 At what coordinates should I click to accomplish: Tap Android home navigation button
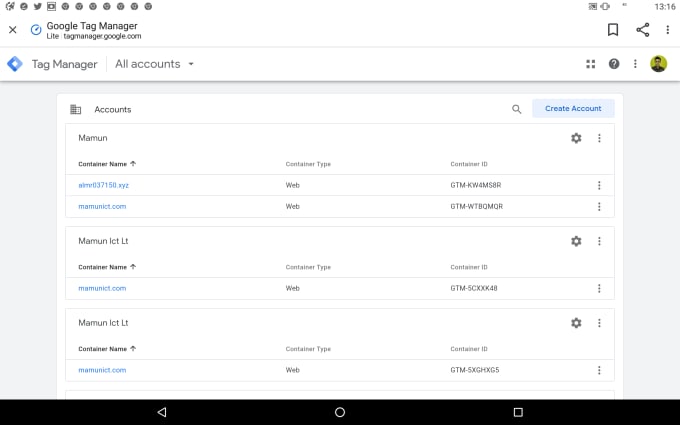pyautogui.click(x=340, y=412)
